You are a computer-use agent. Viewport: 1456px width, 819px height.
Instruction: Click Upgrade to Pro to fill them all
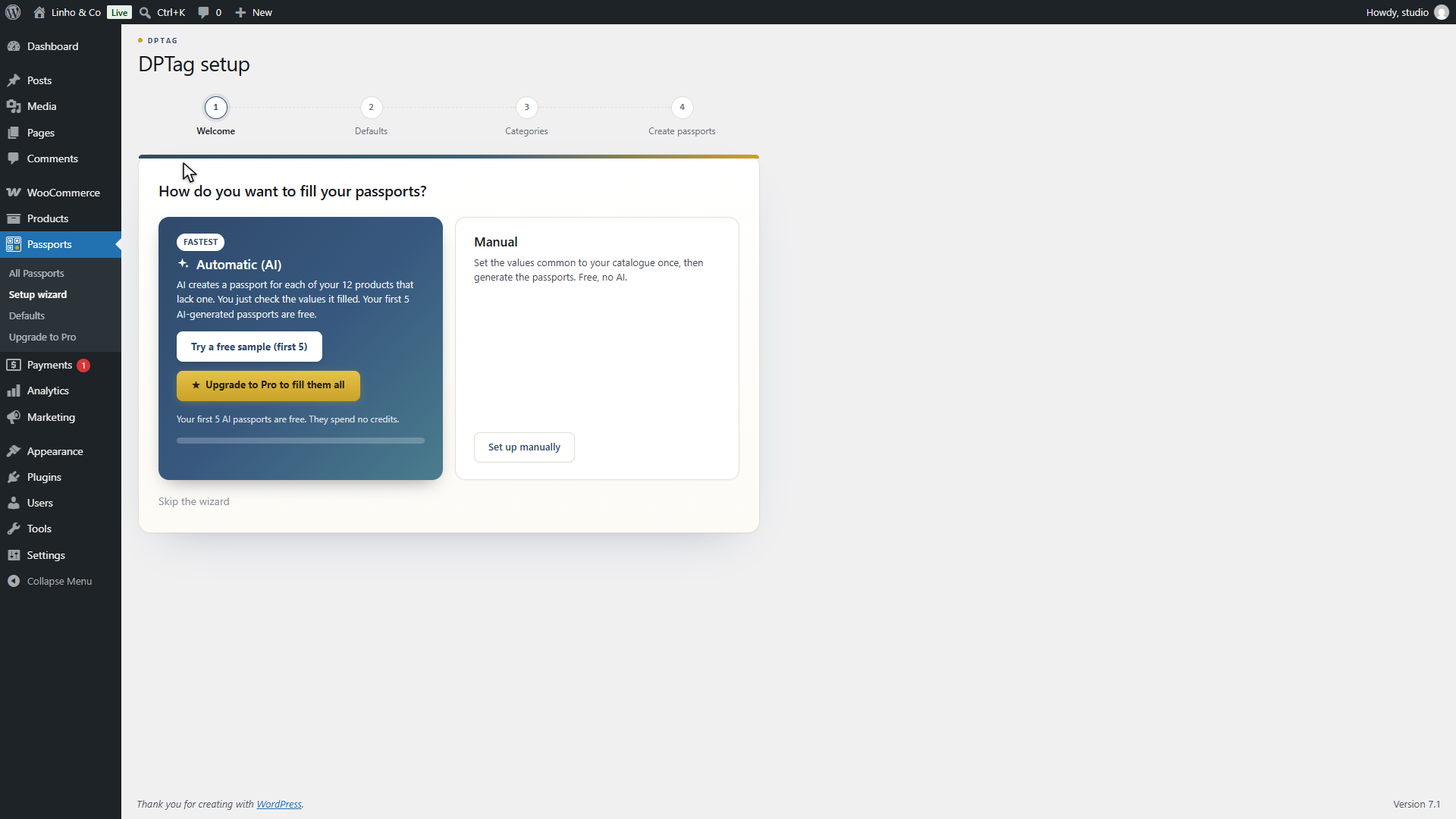[268, 385]
